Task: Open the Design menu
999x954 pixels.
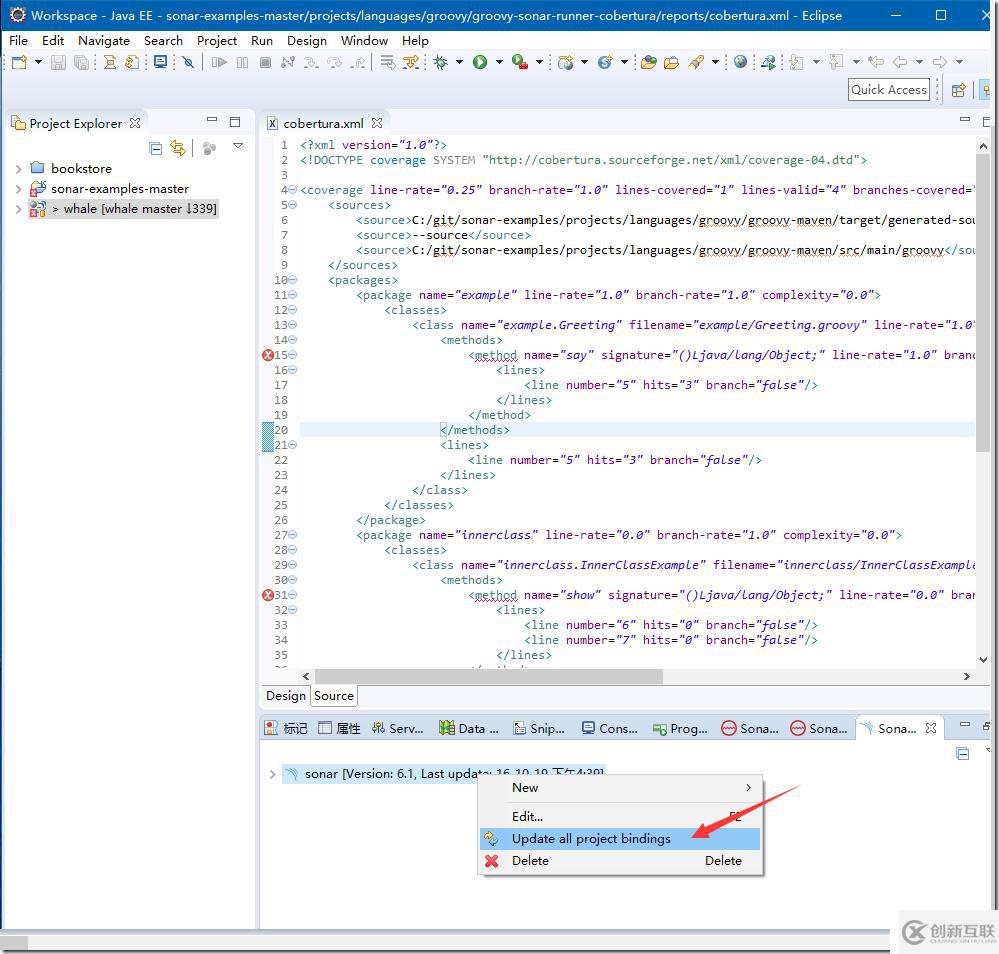Action: (x=306, y=40)
